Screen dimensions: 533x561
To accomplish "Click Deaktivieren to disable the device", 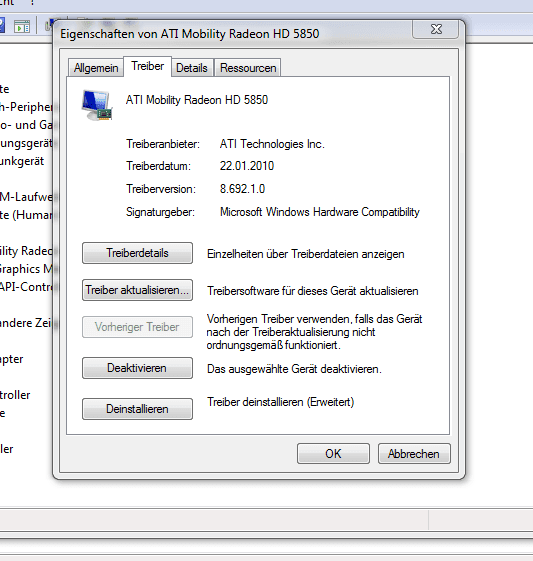I will tap(137, 368).
